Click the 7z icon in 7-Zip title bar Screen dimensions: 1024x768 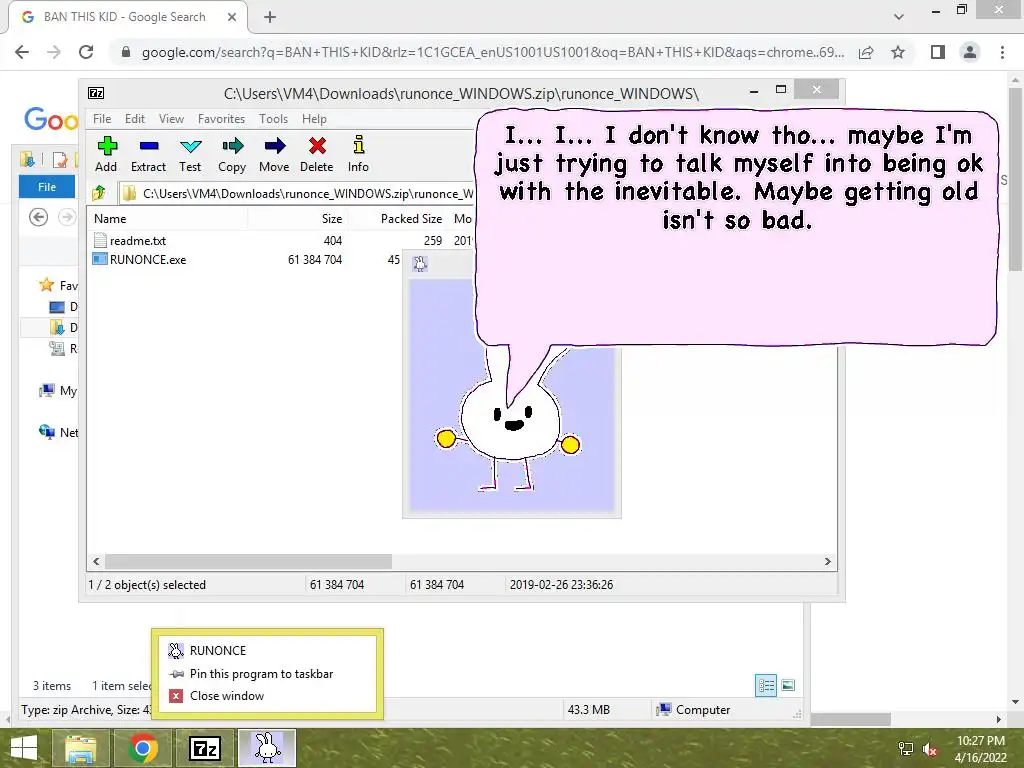pyautogui.click(x=96, y=93)
